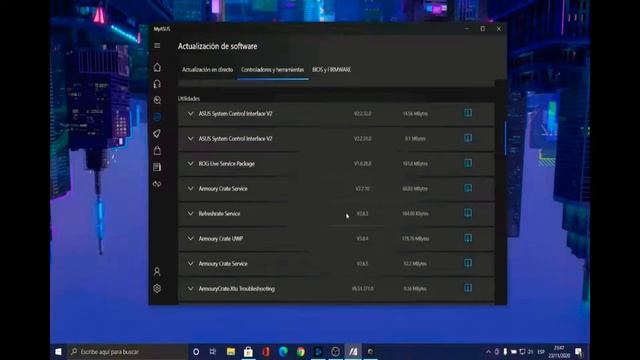The image size is (640, 360).
Task: Open Microsoft Store from the taskbar
Action: 248,351
